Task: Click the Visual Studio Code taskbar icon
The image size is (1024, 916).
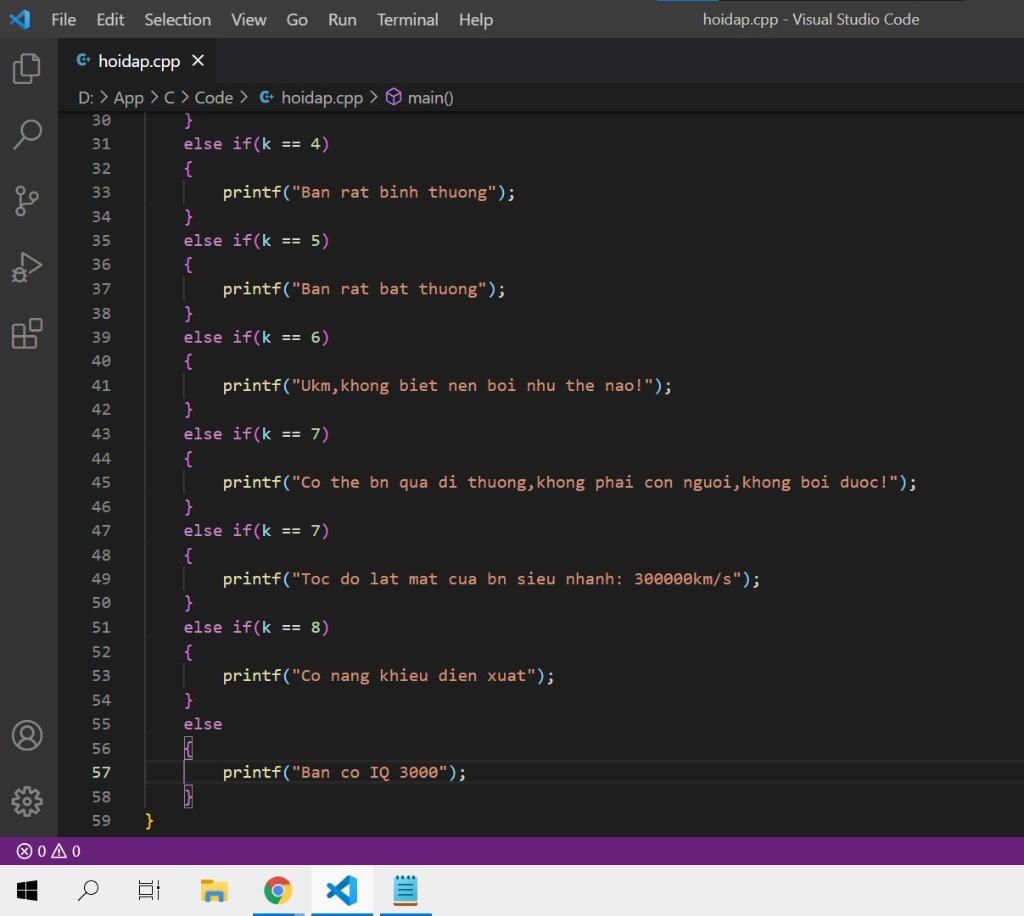Action: pos(342,891)
